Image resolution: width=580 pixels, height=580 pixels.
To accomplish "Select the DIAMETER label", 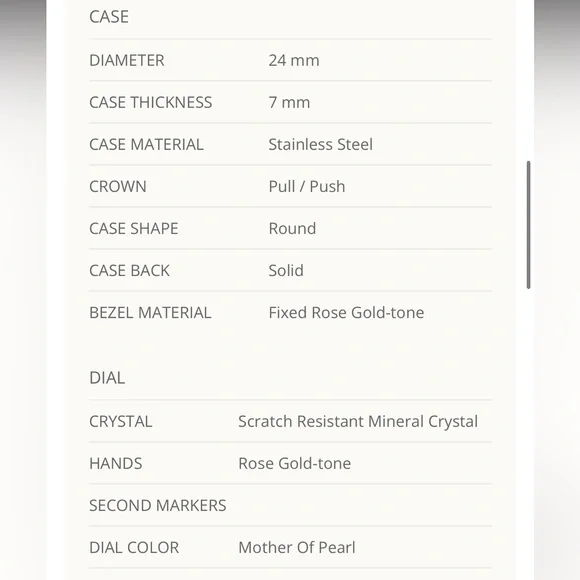I will click(x=127, y=60).
